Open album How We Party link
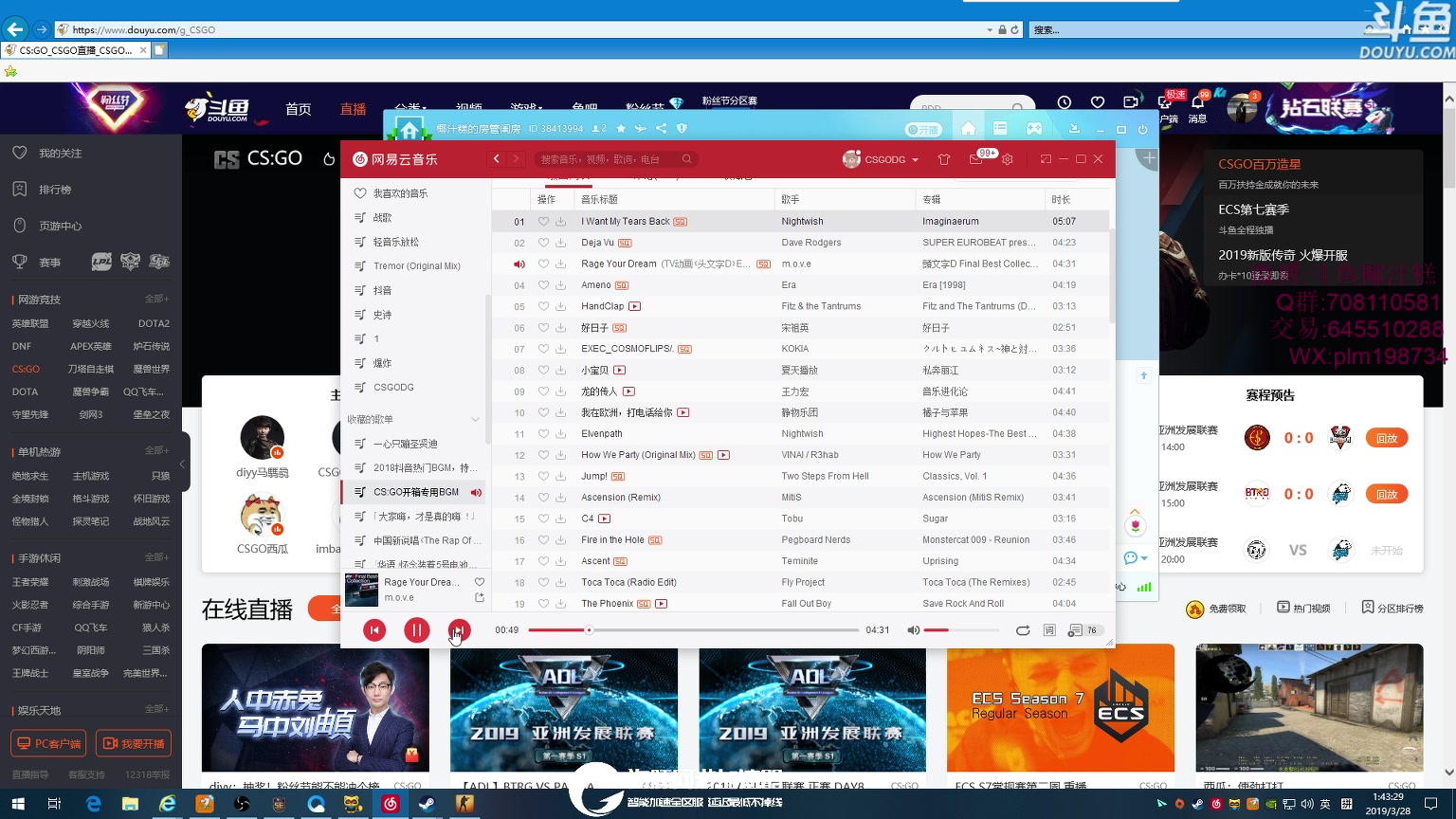The image size is (1456, 819). pyautogui.click(x=952, y=455)
